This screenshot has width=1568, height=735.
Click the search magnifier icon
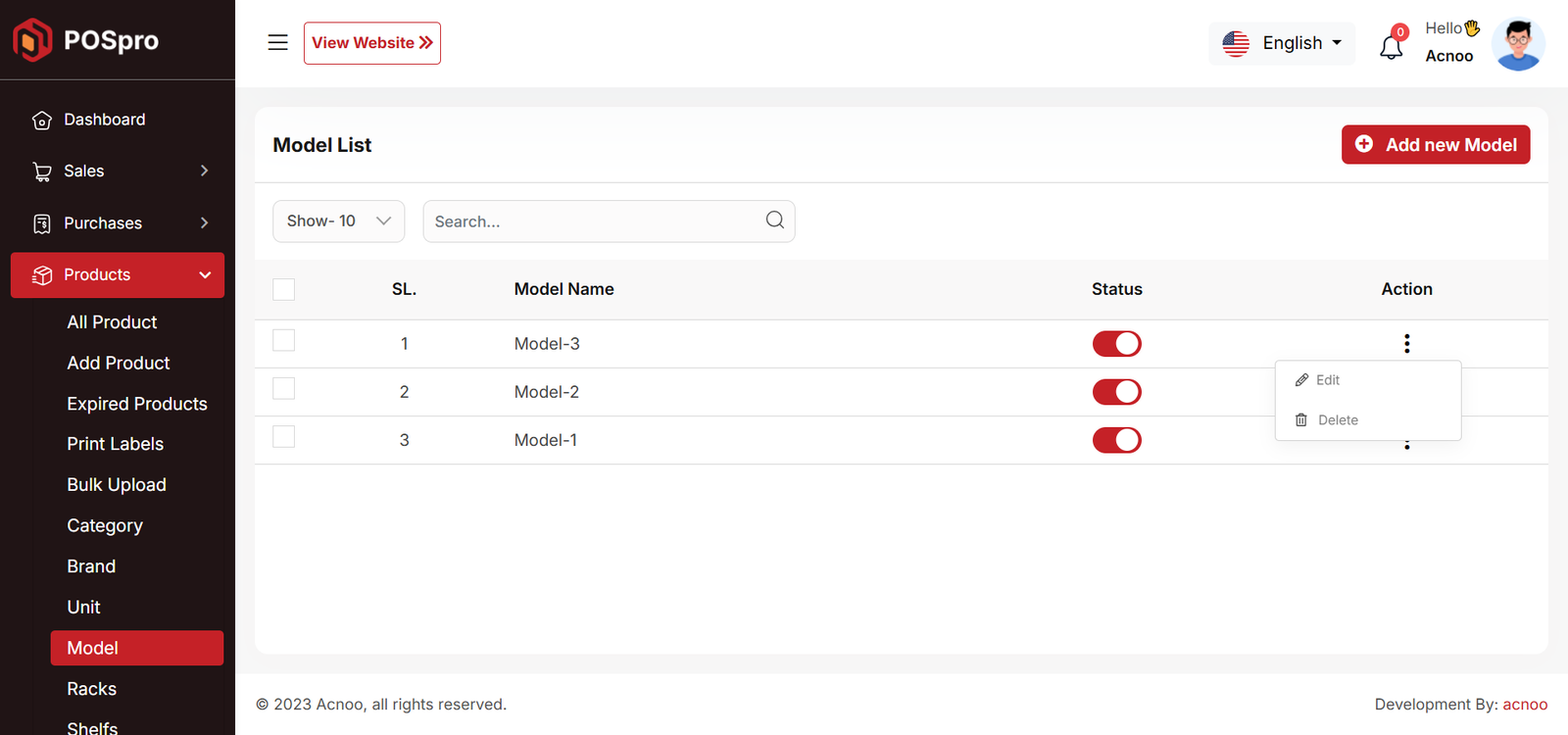(774, 220)
